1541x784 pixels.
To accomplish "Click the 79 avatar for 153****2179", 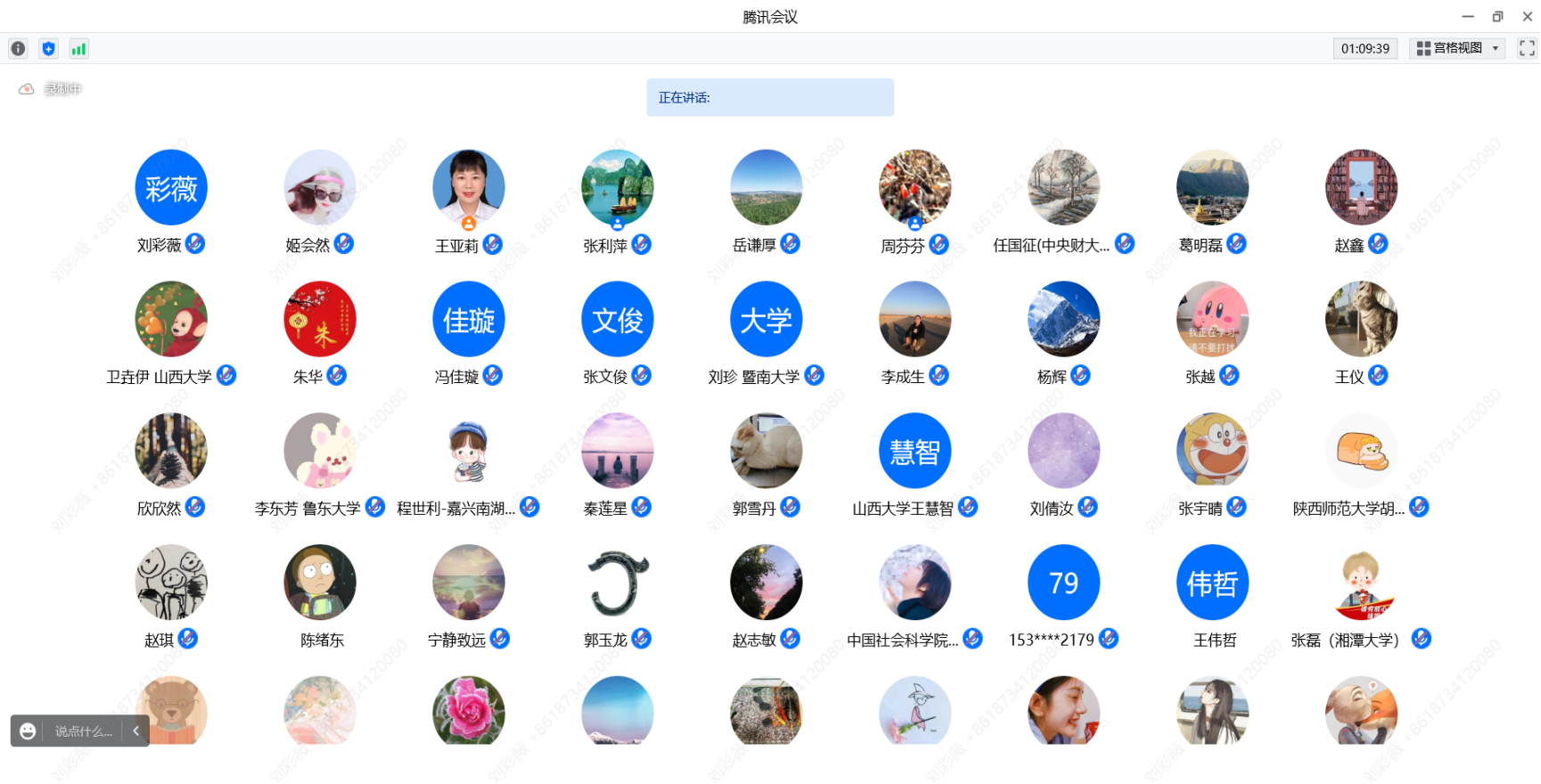I will pos(1063,583).
